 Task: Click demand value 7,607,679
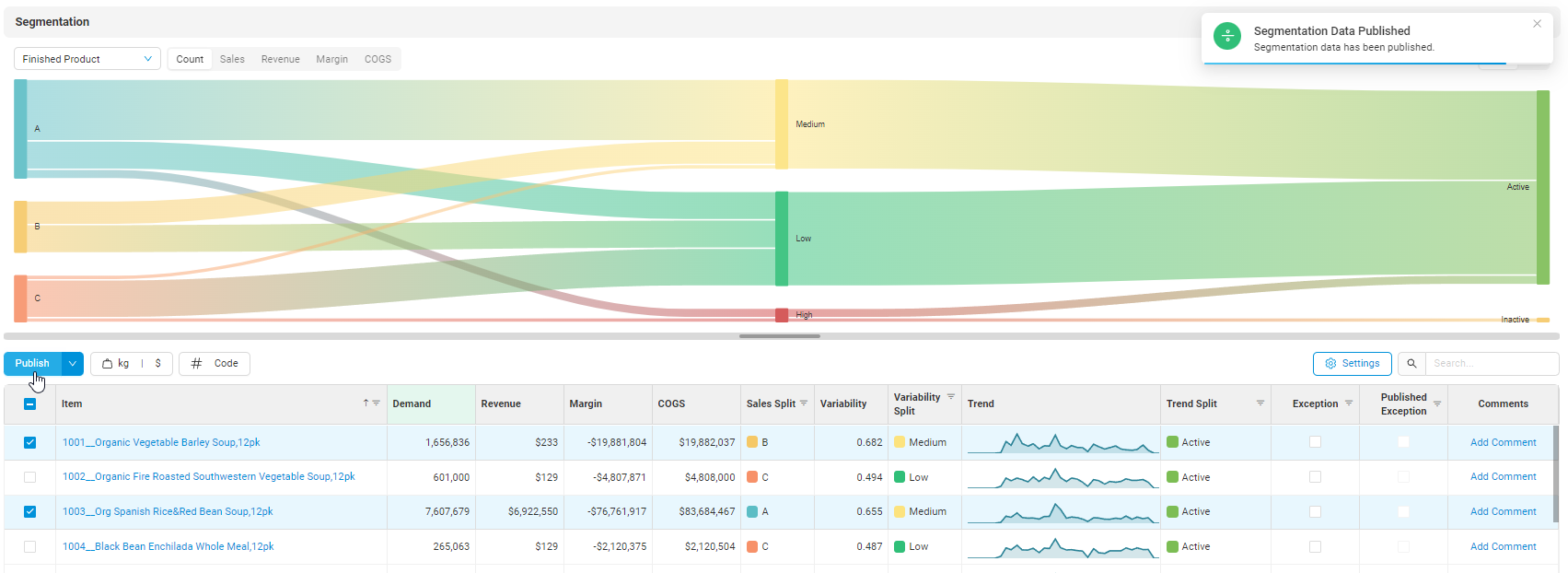447,511
